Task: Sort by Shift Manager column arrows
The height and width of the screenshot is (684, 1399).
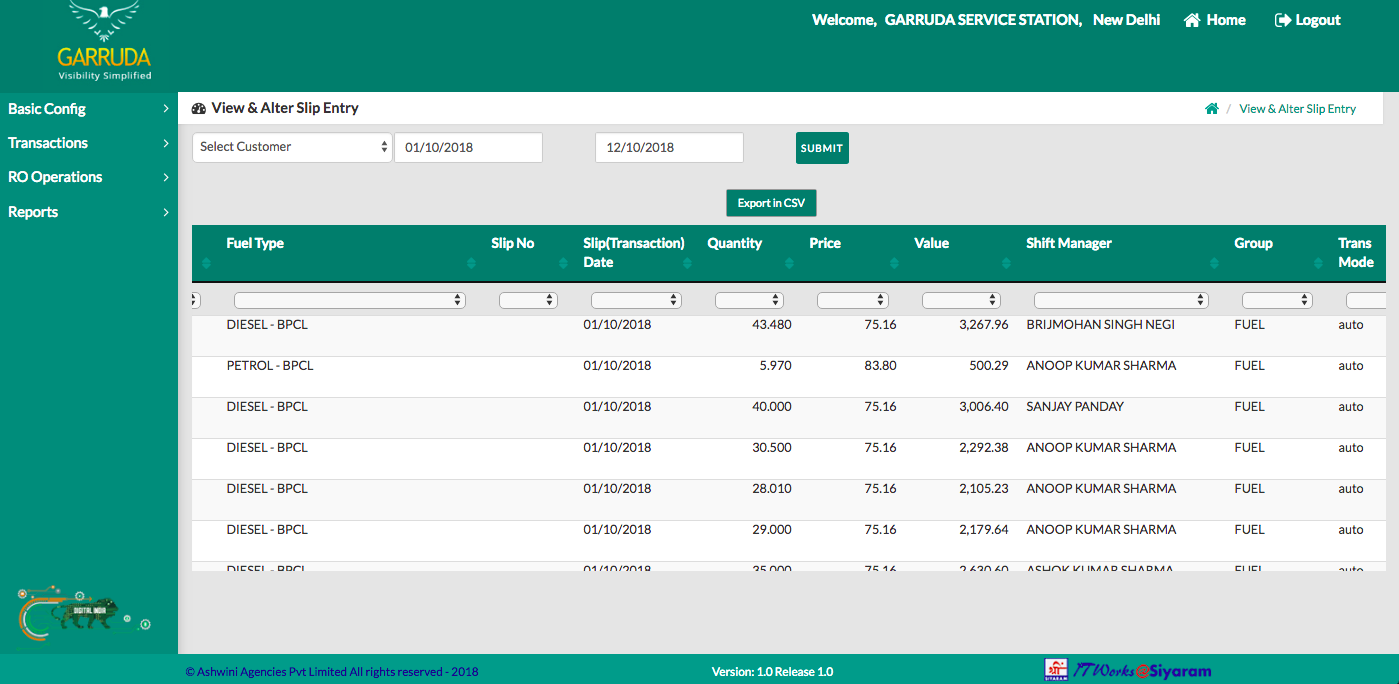Action: coord(1215,263)
